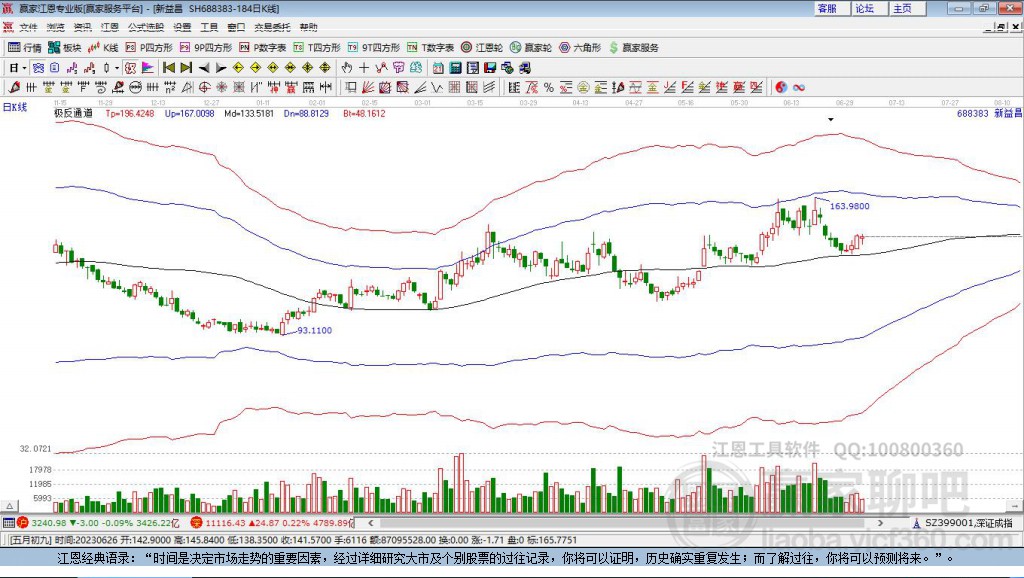Screen dimensions: 1024x578
Task: Click the horizontal scrollbar below volume chart
Action: [x=620, y=523]
